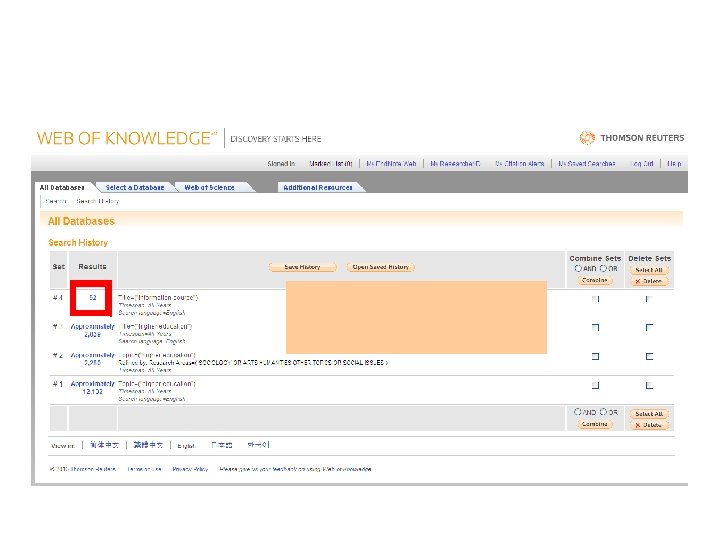
Task: Open Approximately 12,102 results for set #1
Action: (x=92, y=388)
